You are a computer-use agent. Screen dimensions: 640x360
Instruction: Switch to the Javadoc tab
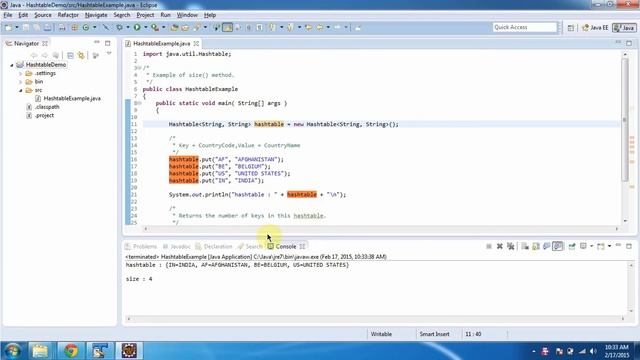[x=176, y=247]
